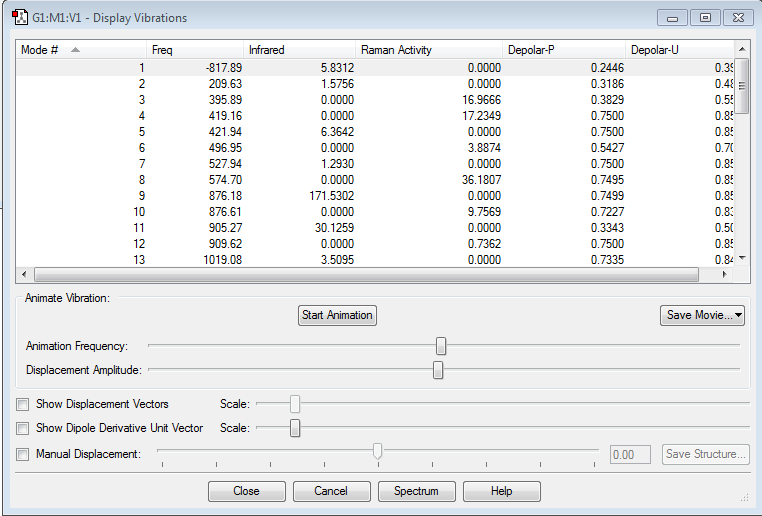Viewport: 762px width, 516px height.
Task: Click the Depolar-P value 0.5427
Action: click(607, 148)
